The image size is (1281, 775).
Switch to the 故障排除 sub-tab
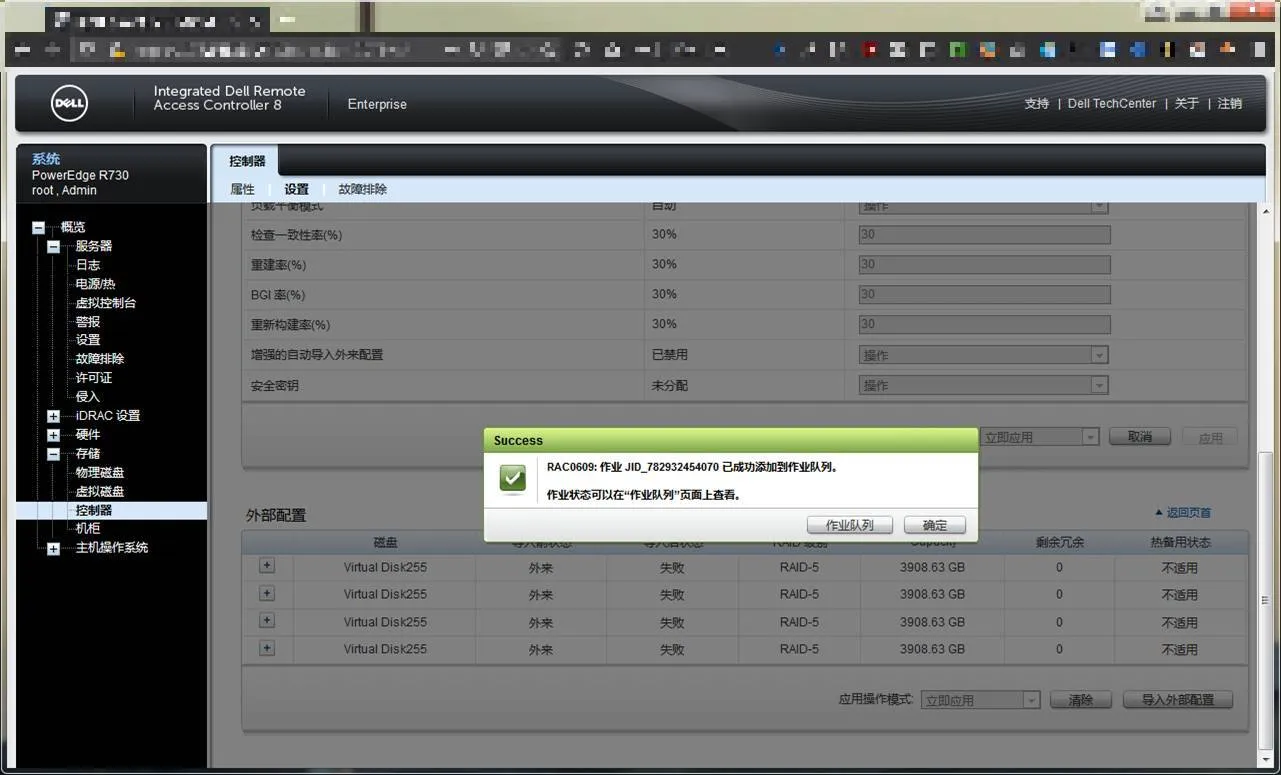(363, 189)
